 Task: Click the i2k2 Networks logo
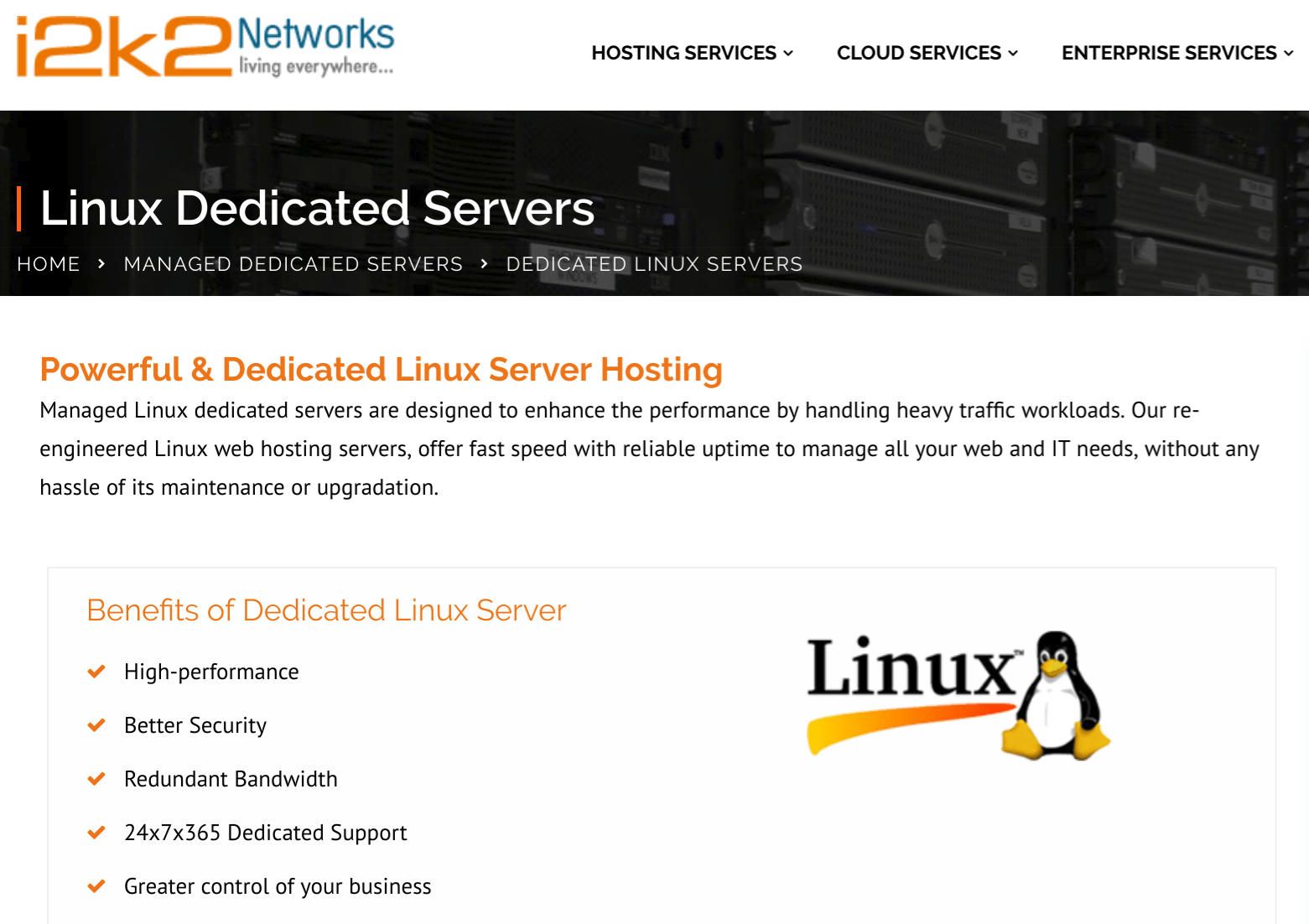click(x=205, y=47)
